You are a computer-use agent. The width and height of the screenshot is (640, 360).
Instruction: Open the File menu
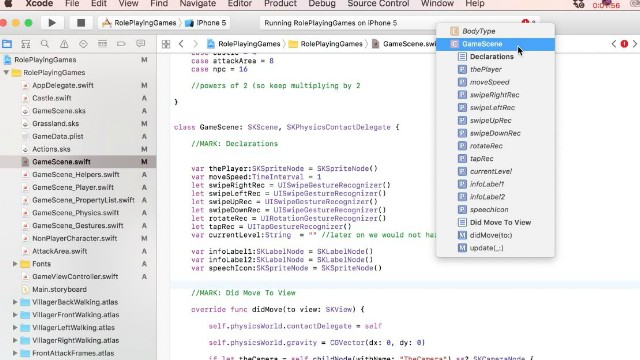(x=72, y=4)
